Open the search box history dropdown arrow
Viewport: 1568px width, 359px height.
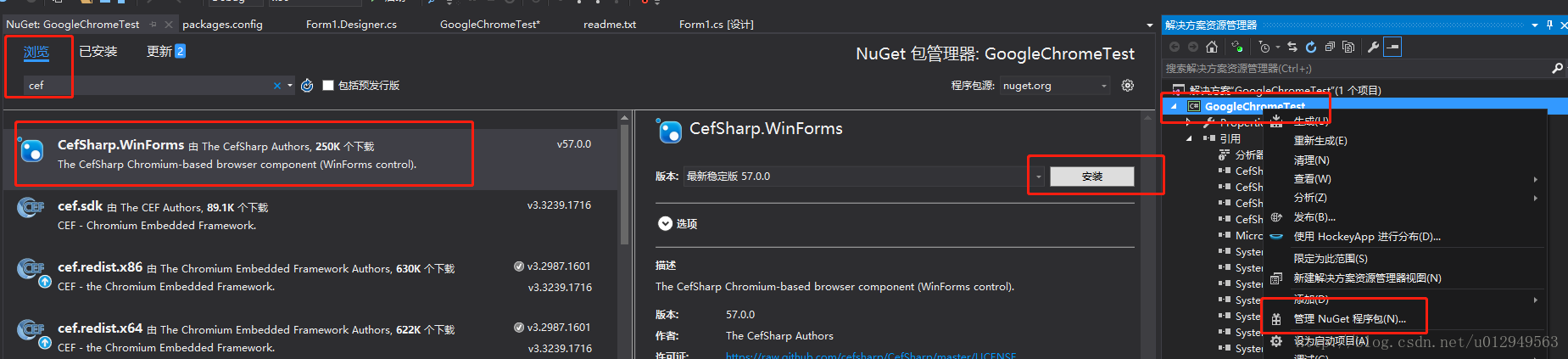pos(290,85)
